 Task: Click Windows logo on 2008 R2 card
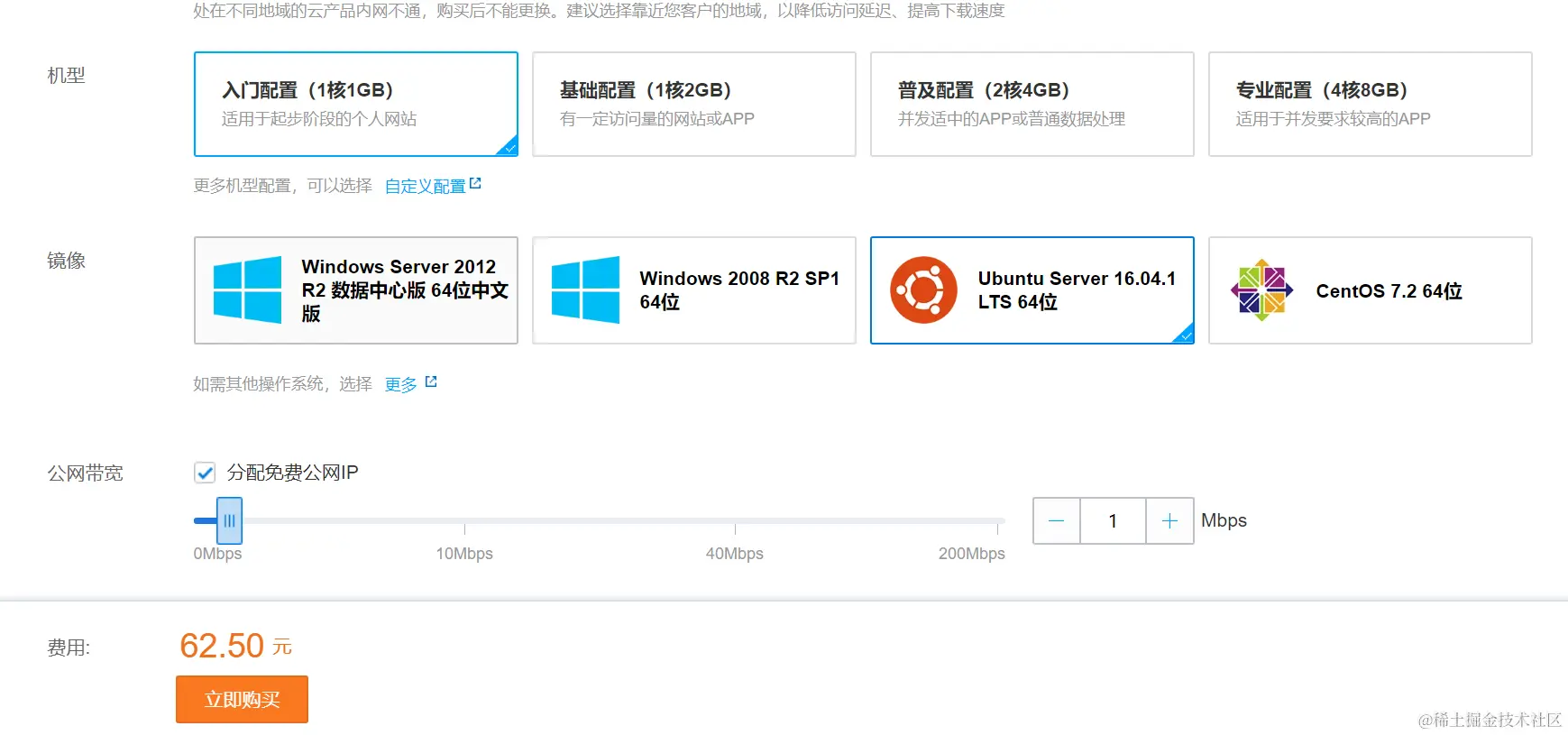point(585,290)
